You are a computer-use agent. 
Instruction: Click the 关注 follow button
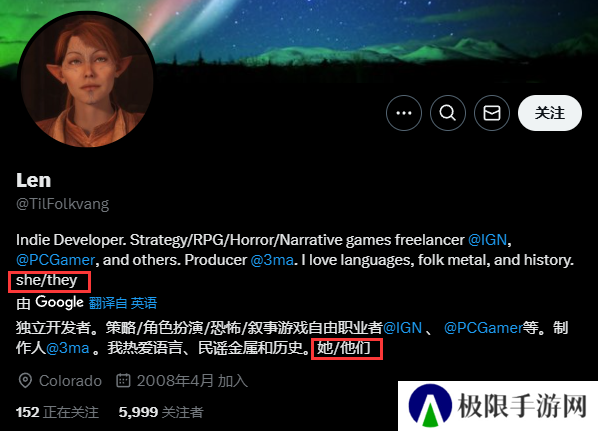click(550, 113)
